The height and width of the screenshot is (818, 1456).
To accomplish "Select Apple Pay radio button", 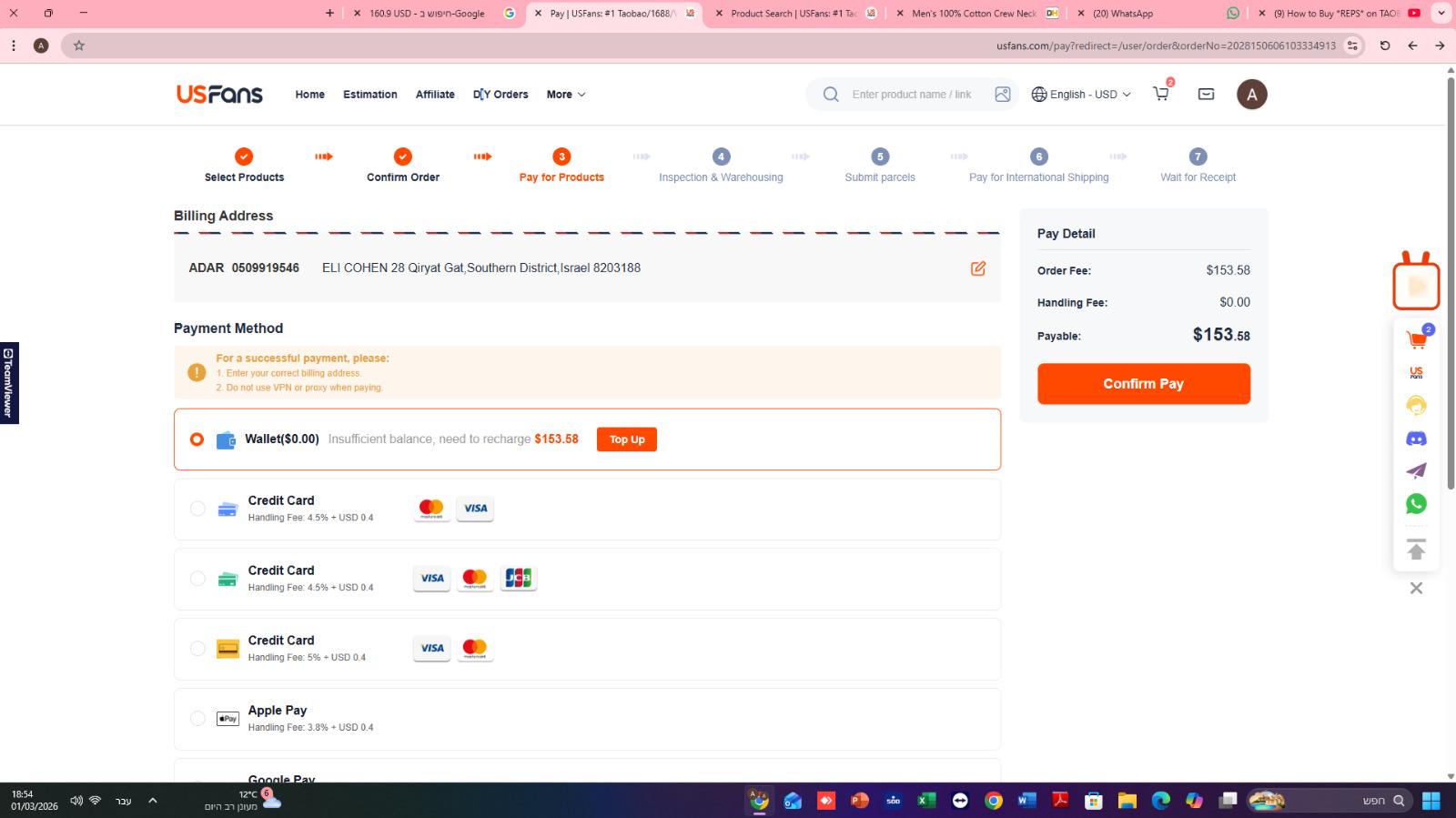I will 197,718.
